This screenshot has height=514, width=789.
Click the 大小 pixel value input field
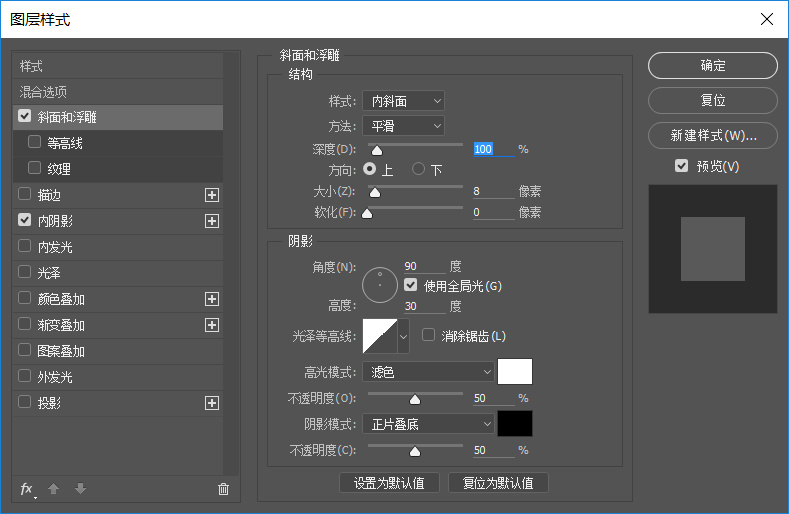(492, 191)
